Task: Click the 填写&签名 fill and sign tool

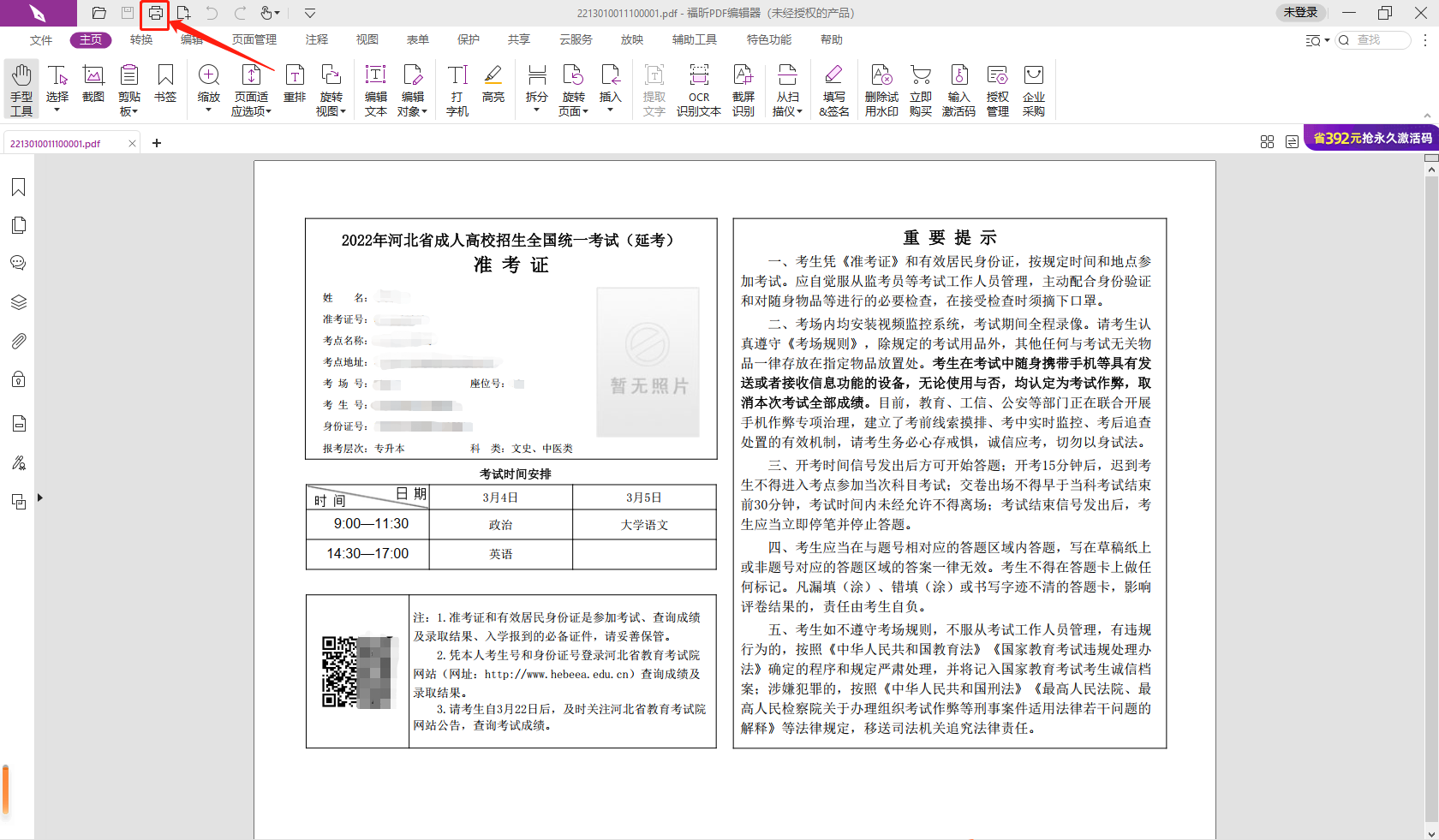Action: (834, 89)
